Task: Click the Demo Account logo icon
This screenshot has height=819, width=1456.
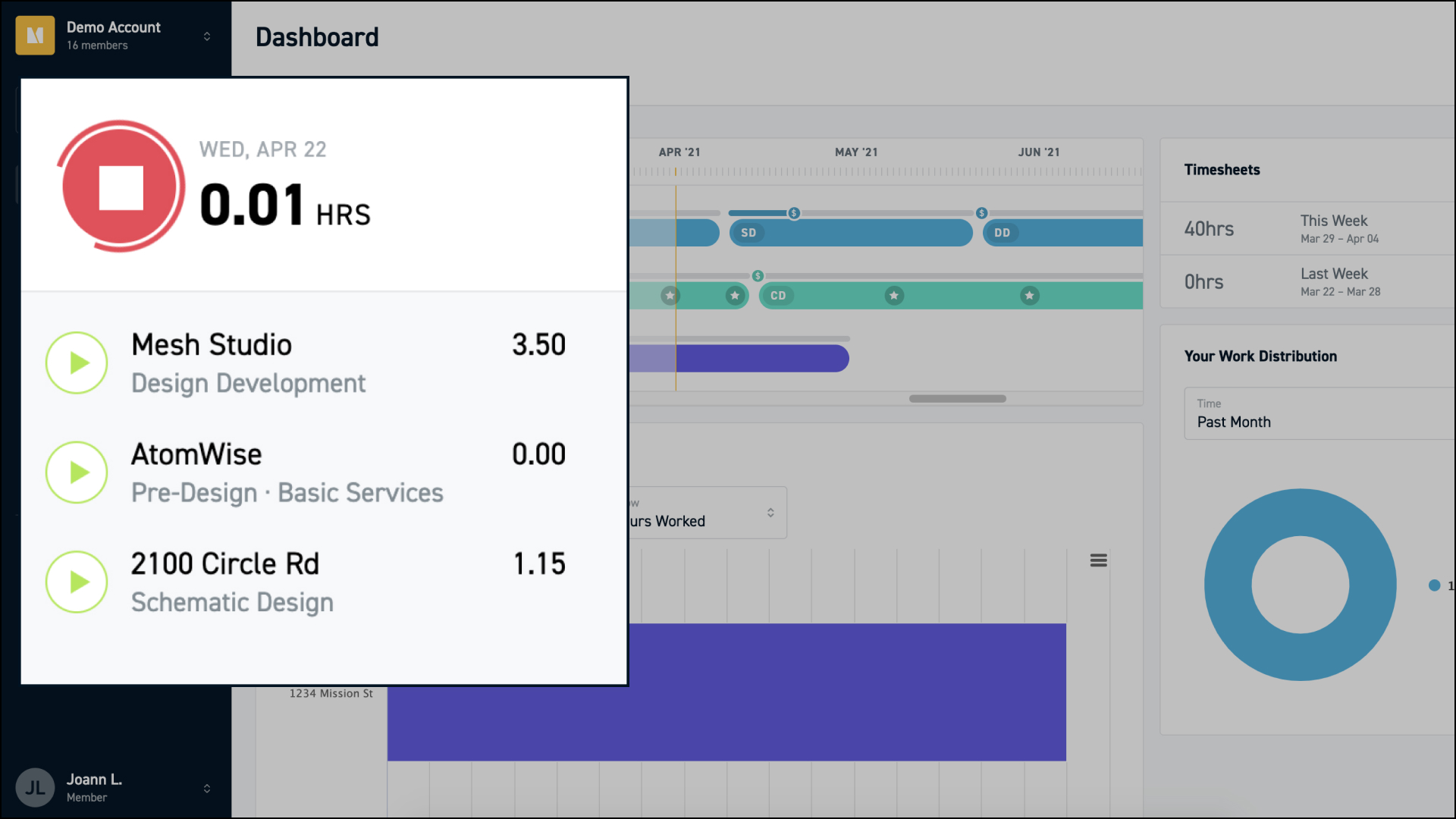Action: tap(35, 36)
